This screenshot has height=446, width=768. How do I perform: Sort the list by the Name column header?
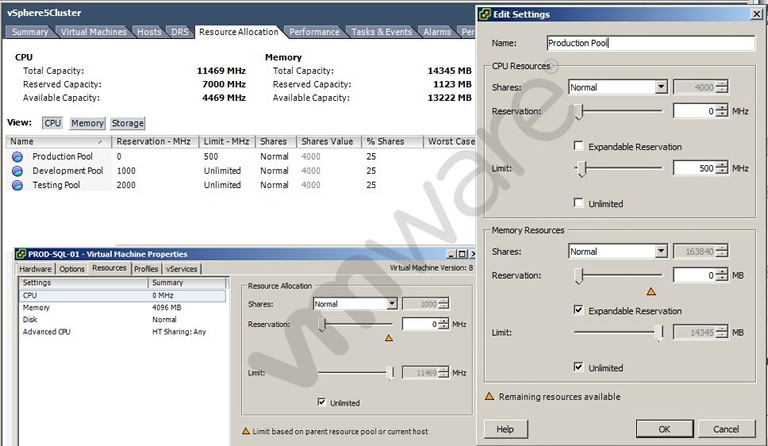coord(58,141)
